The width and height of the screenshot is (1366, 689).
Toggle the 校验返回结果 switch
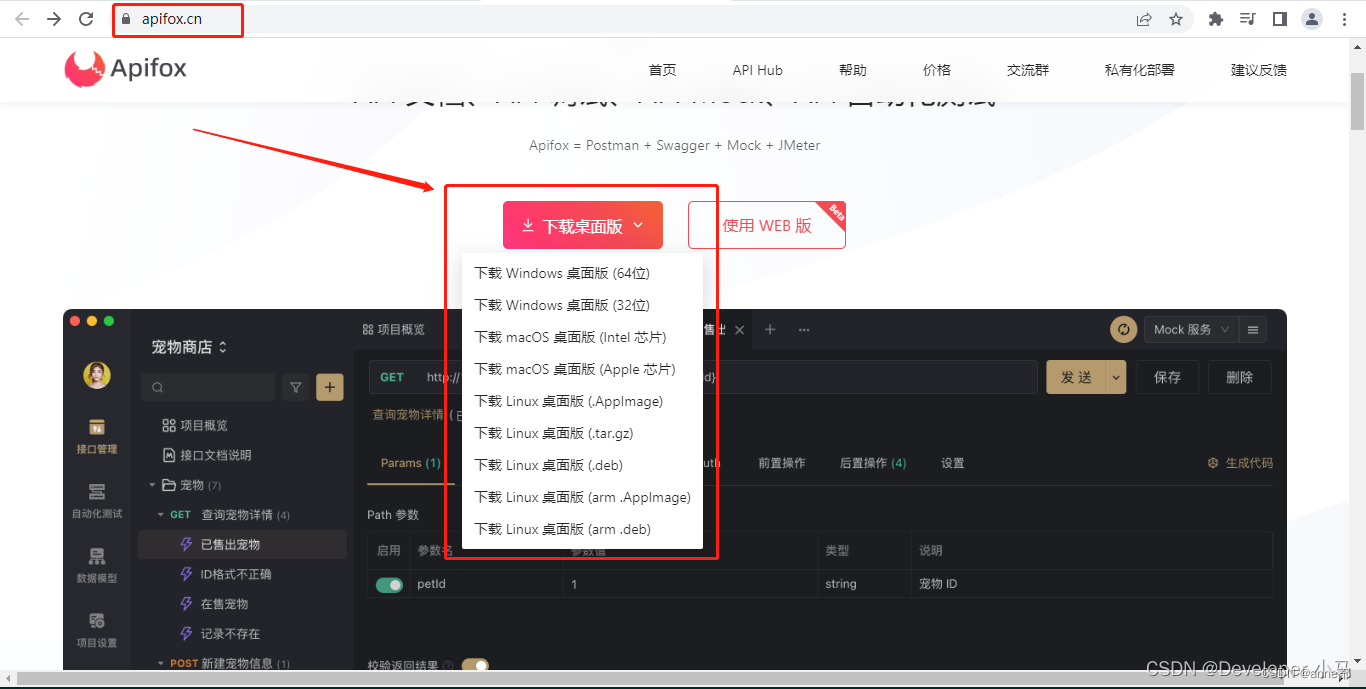[475, 665]
